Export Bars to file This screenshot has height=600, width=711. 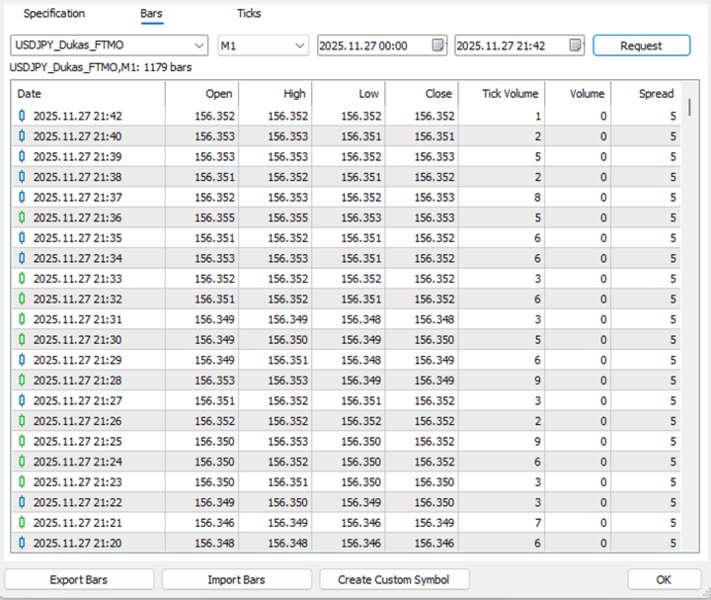click(x=79, y=580)
